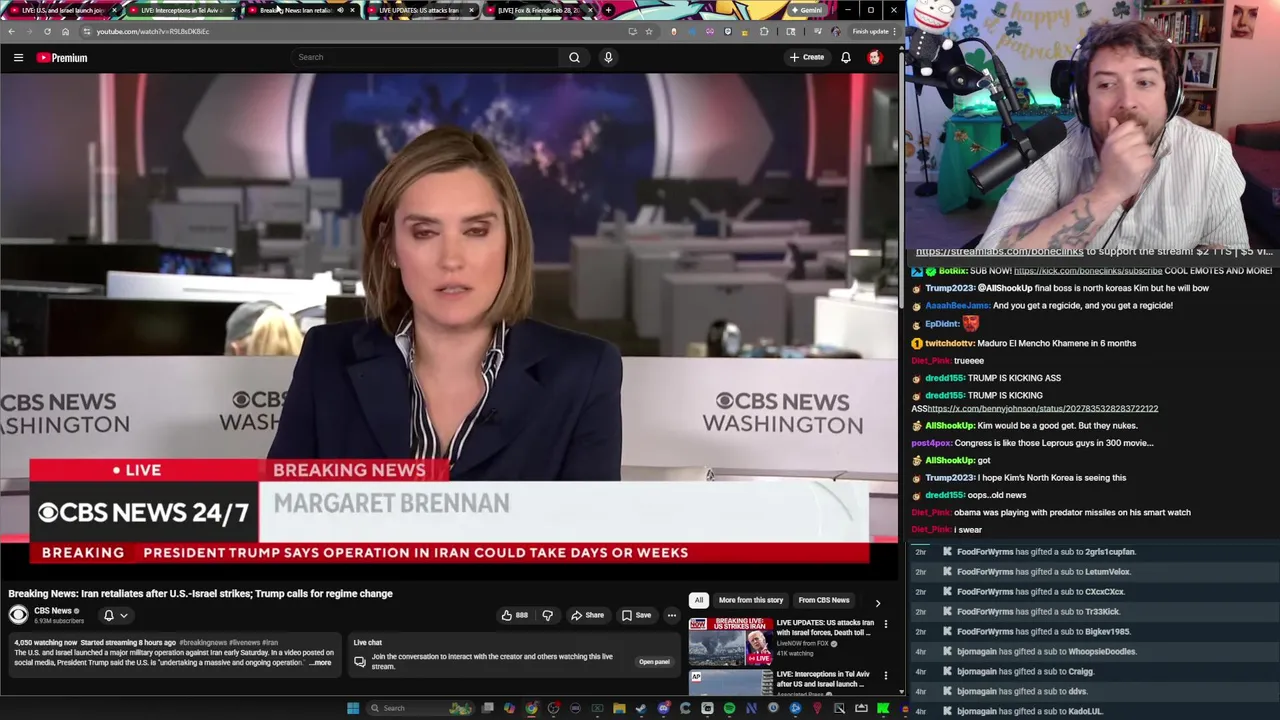Screen dimensions: 1280x720
Task: Click chat username 'AasahBeeJams'
Action: 958,306
